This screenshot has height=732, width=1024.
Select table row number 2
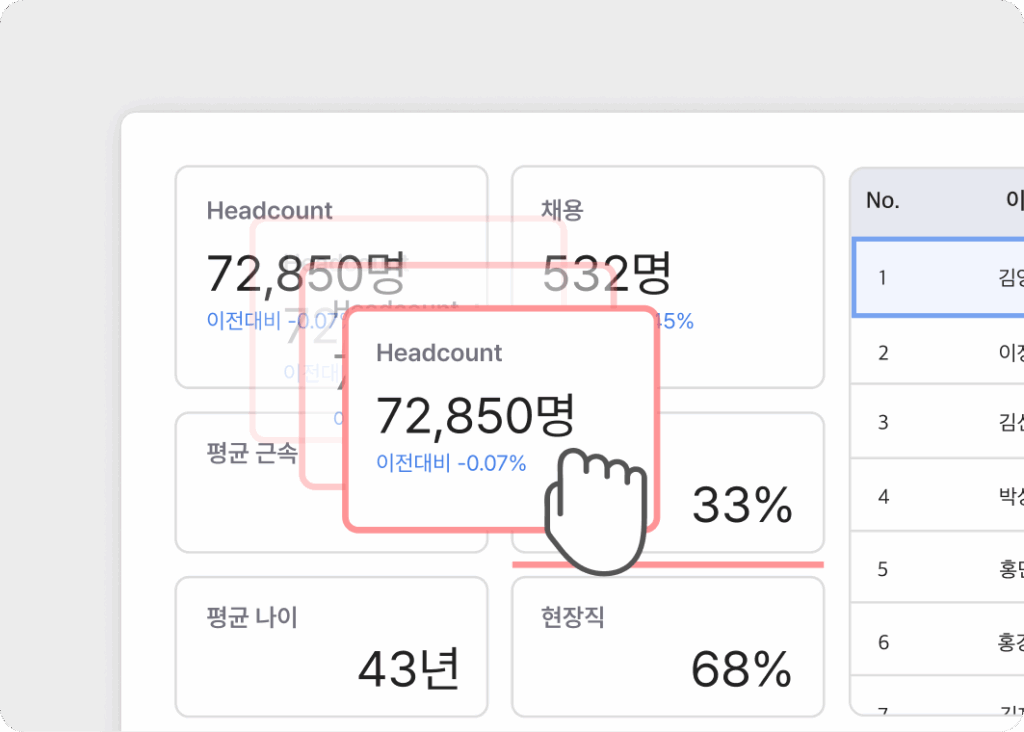click(938, 352)
